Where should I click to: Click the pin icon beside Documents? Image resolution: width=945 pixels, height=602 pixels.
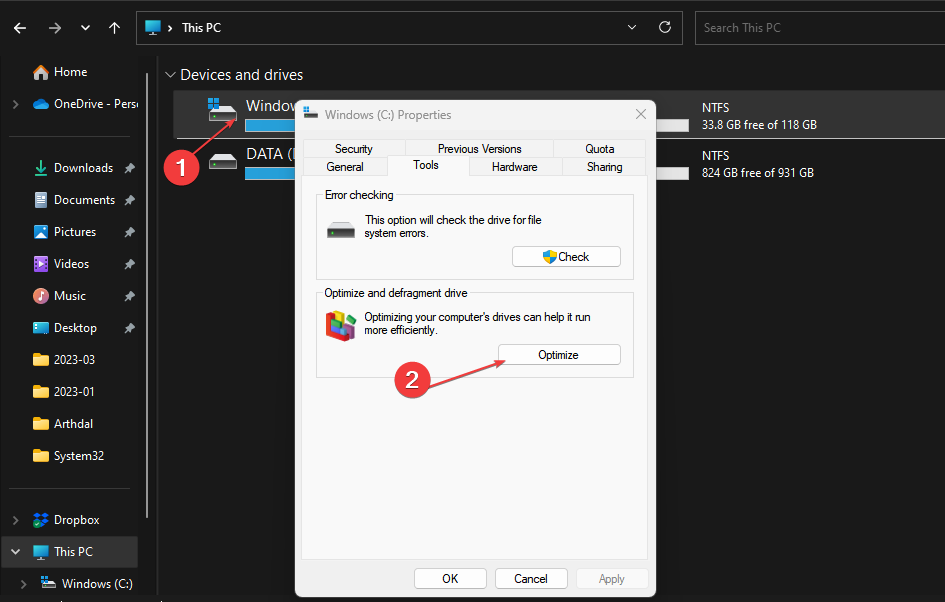(129, 200)
